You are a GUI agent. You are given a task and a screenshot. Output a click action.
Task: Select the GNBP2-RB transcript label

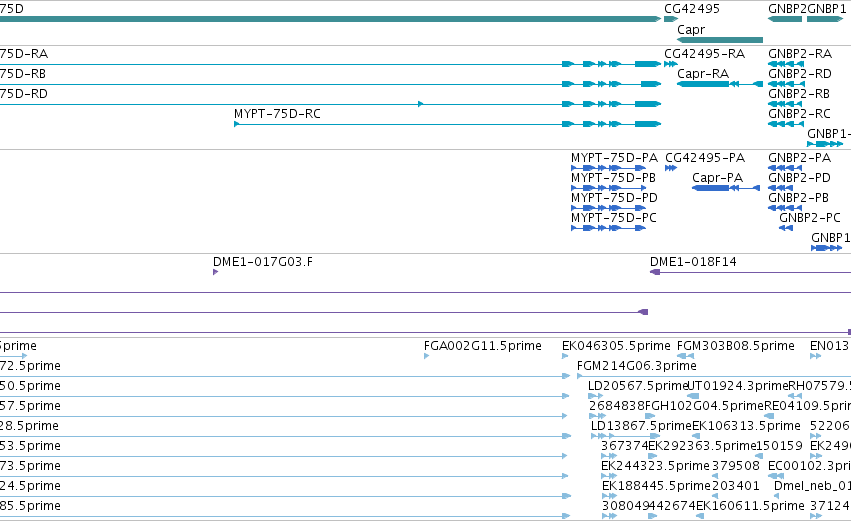pos(799,94)
